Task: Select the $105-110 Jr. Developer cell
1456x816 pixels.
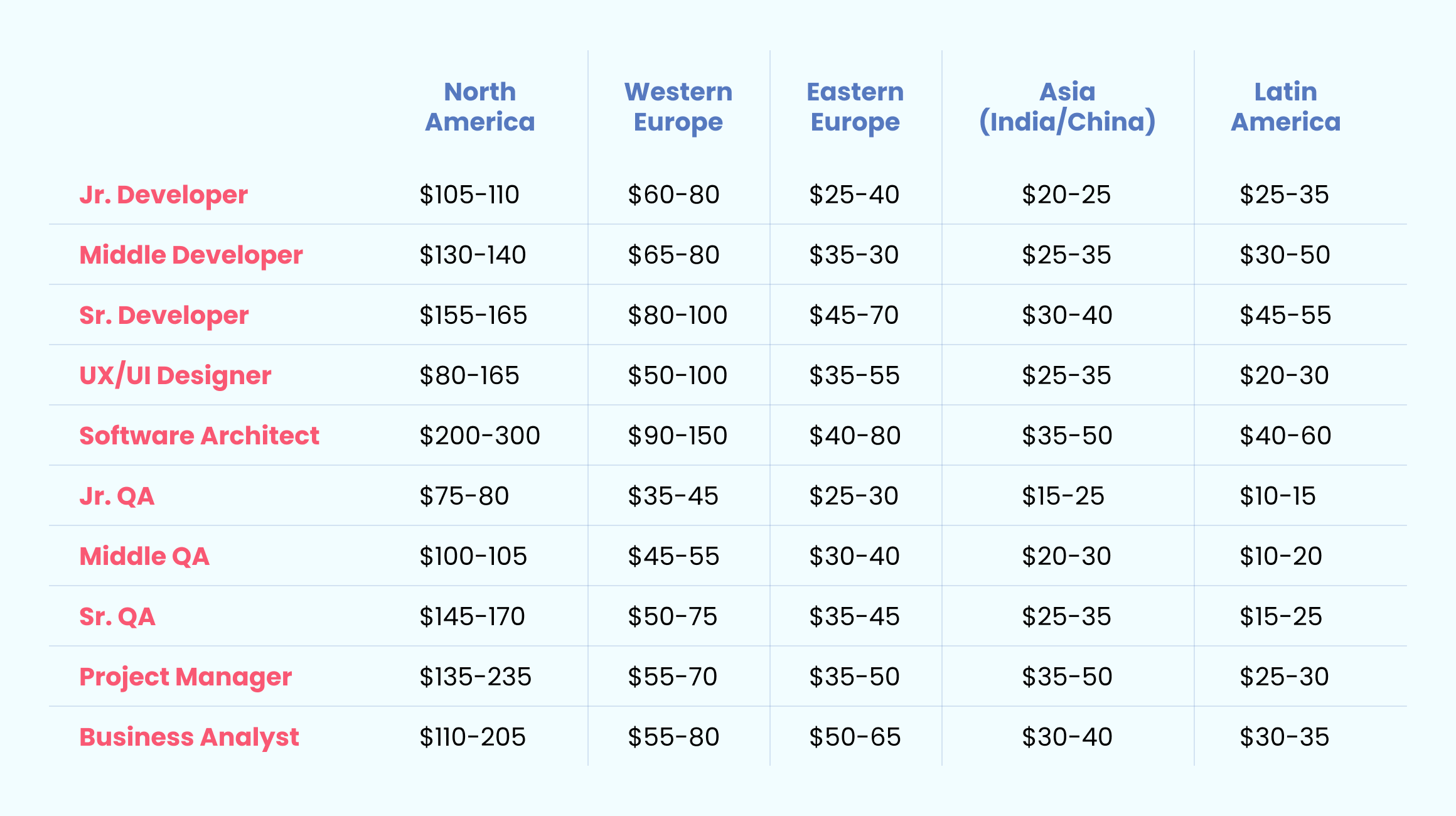Action: (x=469, y=195)
